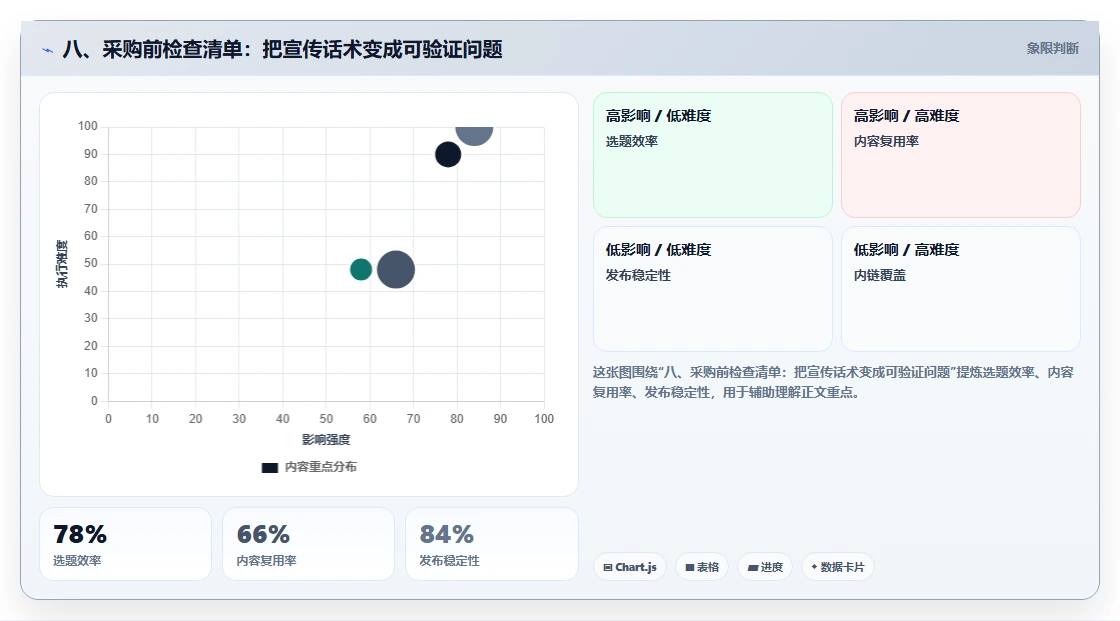Screen dimensions: 1120x621
Task: Click the 100 label on x-axis
Action: (x=544, y=419)
